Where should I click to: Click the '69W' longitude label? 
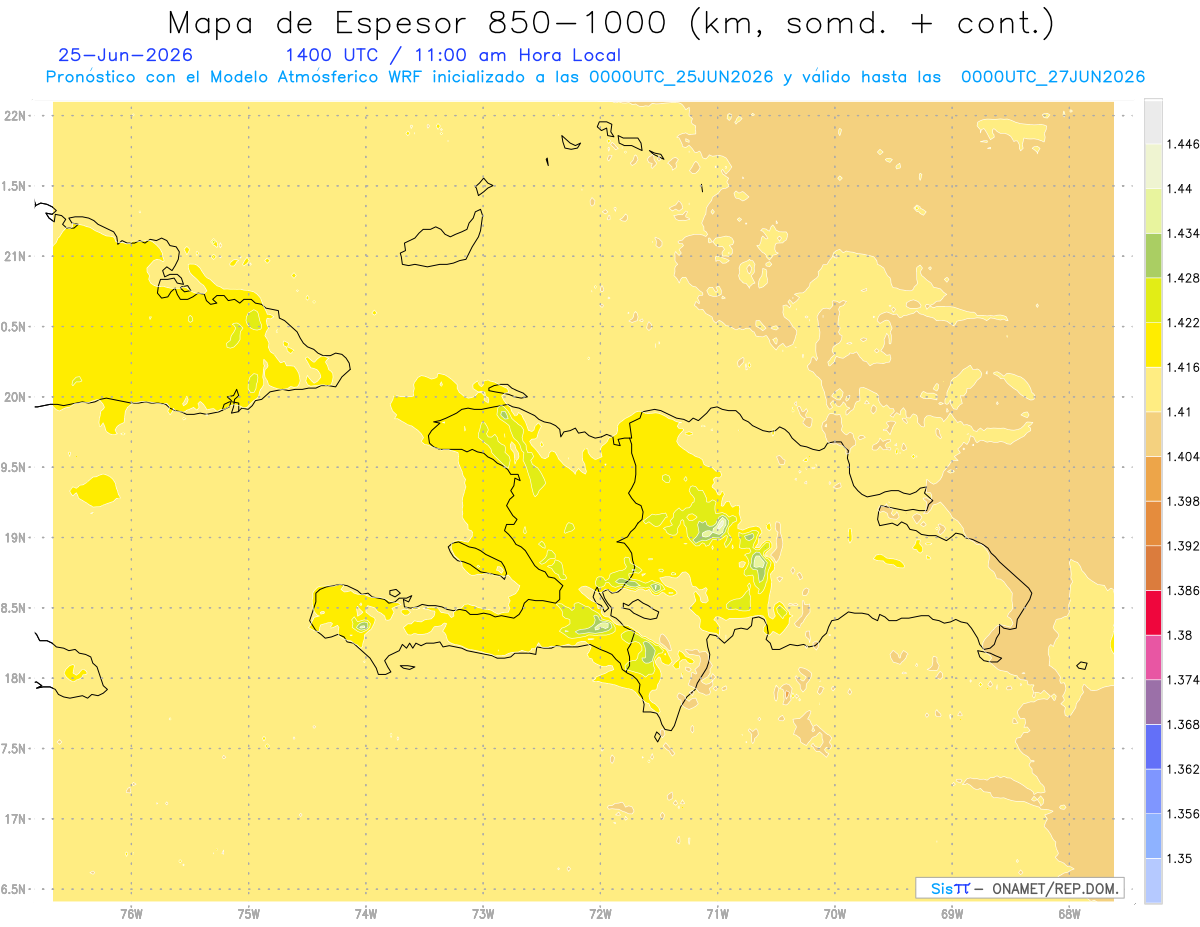(952, 914)
